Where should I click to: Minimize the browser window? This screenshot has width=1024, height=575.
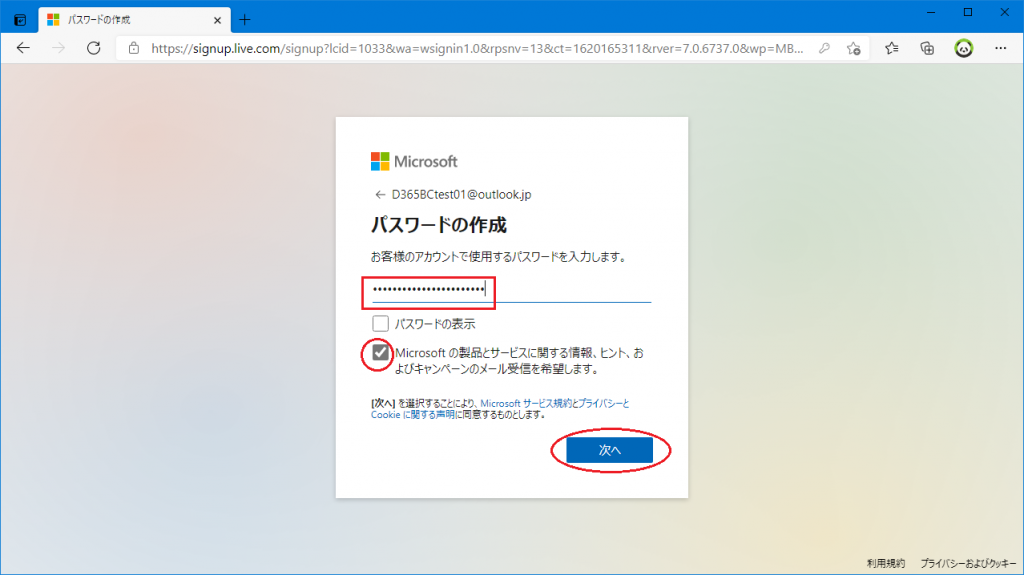tap(931, 12)
